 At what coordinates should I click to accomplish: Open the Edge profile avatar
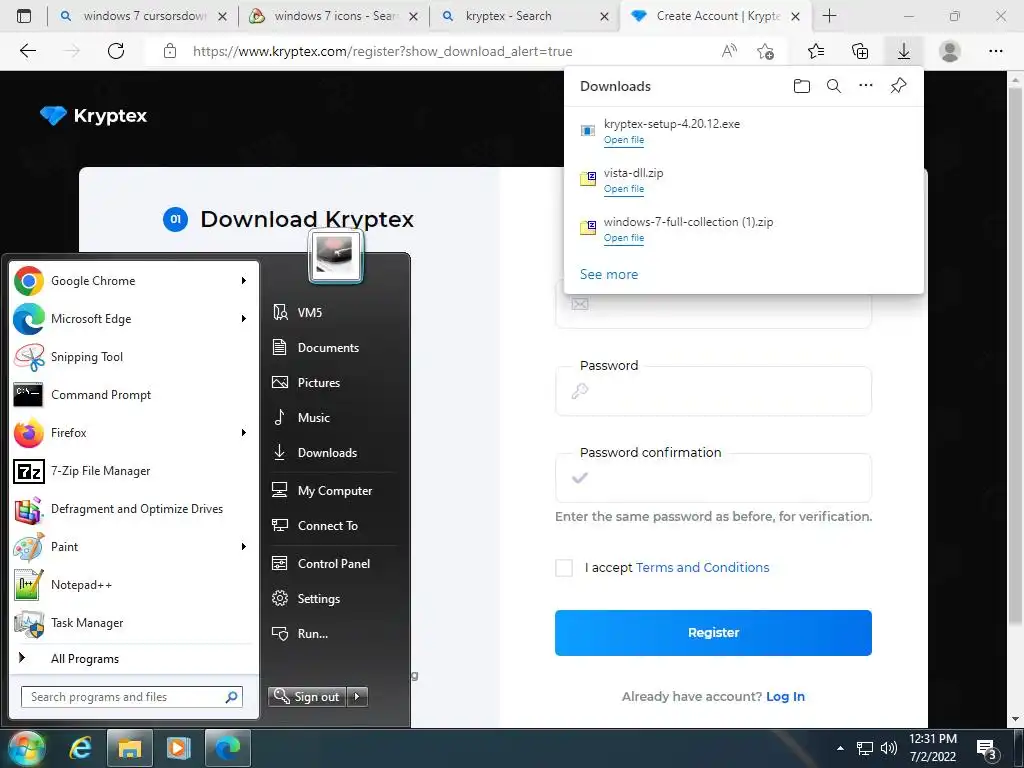(x=950, y=51)
